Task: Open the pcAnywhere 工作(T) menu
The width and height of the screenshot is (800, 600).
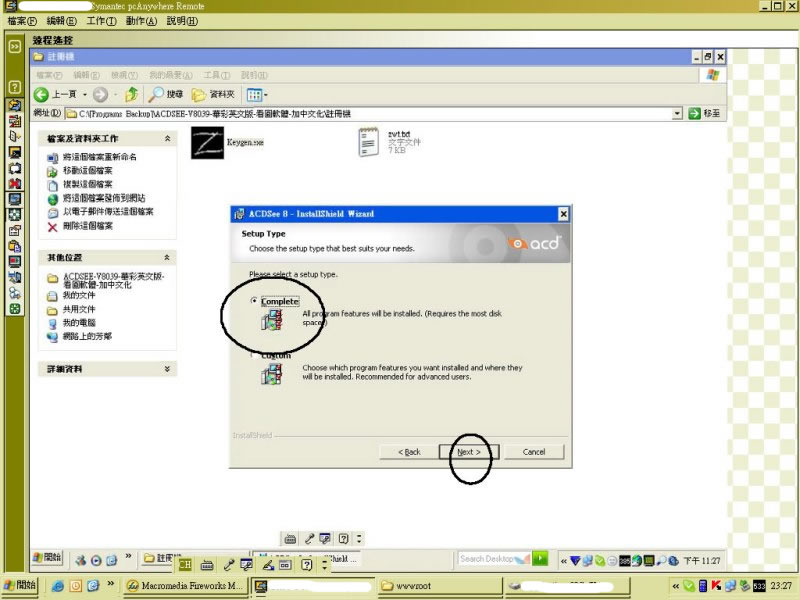Action: (x=102, y=21)
